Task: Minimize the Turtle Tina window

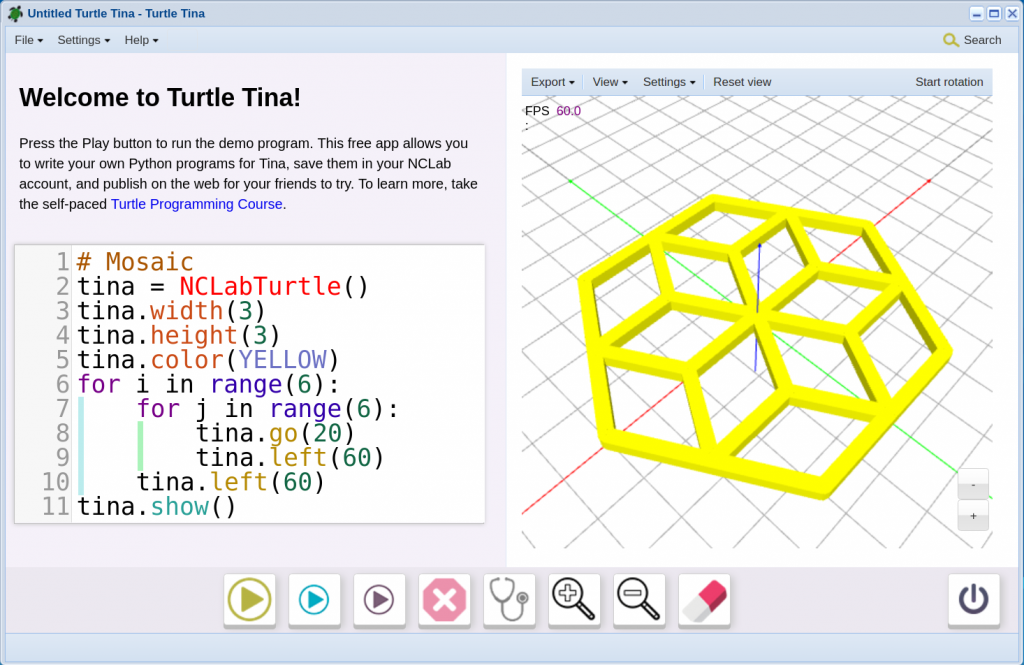Action: [x=977, y=14]
